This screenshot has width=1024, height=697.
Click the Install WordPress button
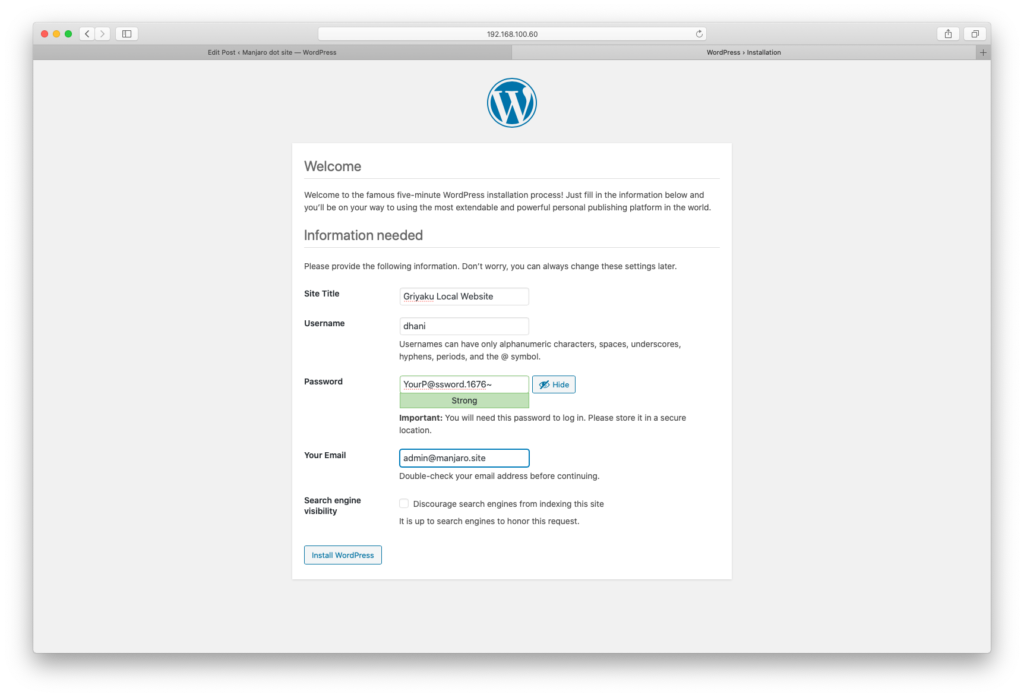coord(343,555)
